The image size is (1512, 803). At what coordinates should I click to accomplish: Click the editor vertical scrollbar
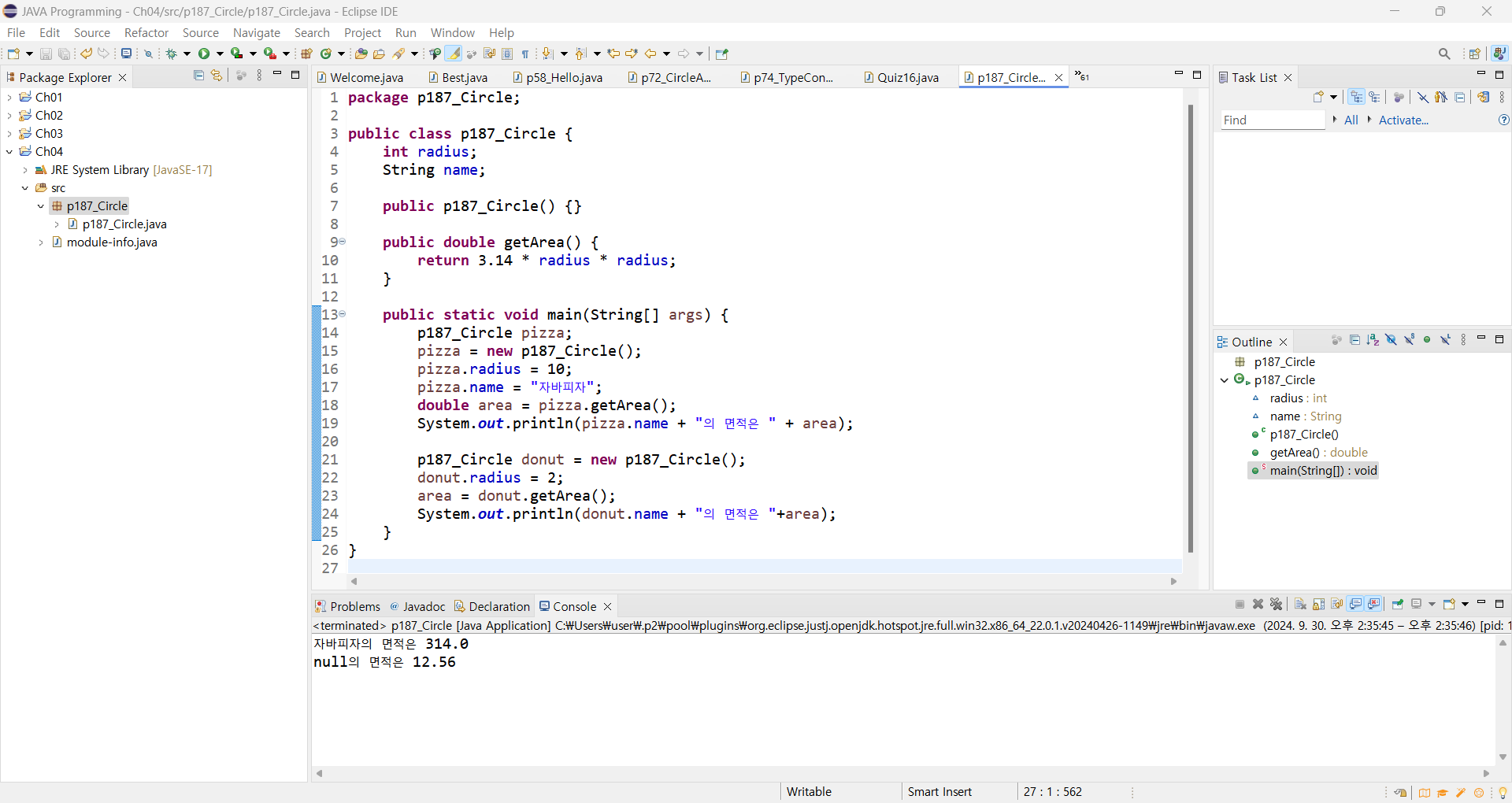1191,327
